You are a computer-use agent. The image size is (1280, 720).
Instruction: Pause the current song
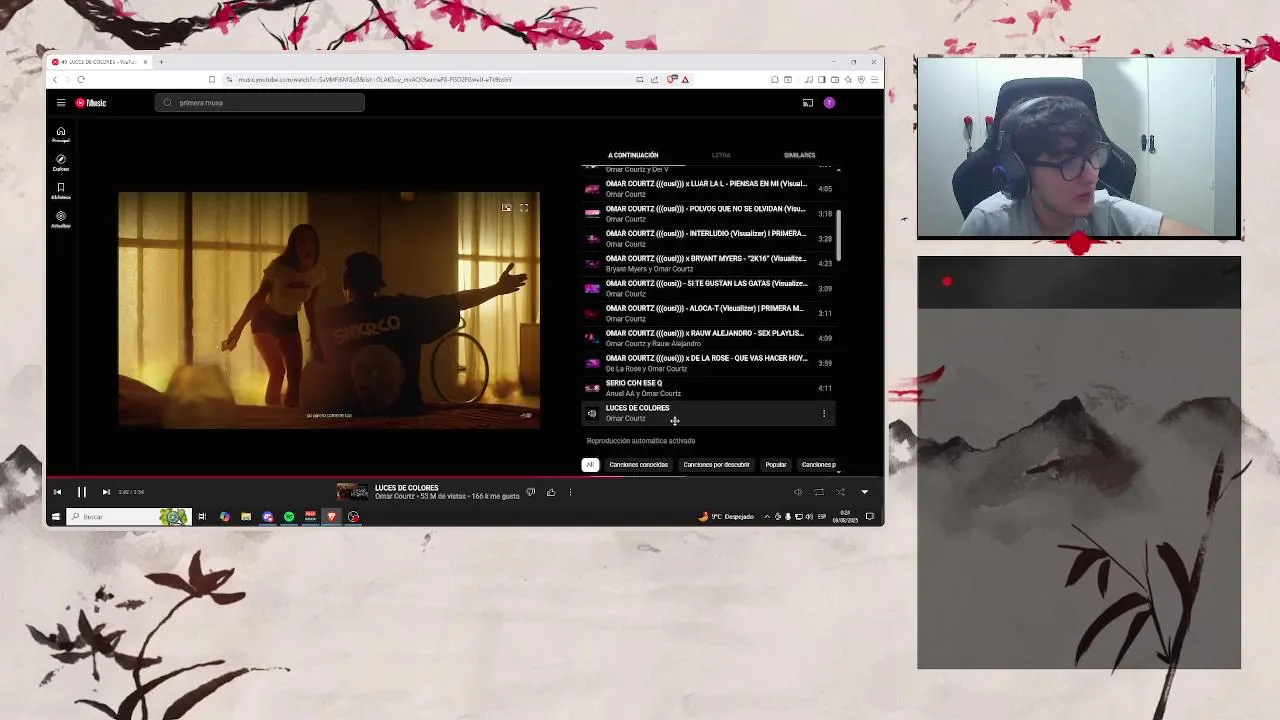pos(82,492)
